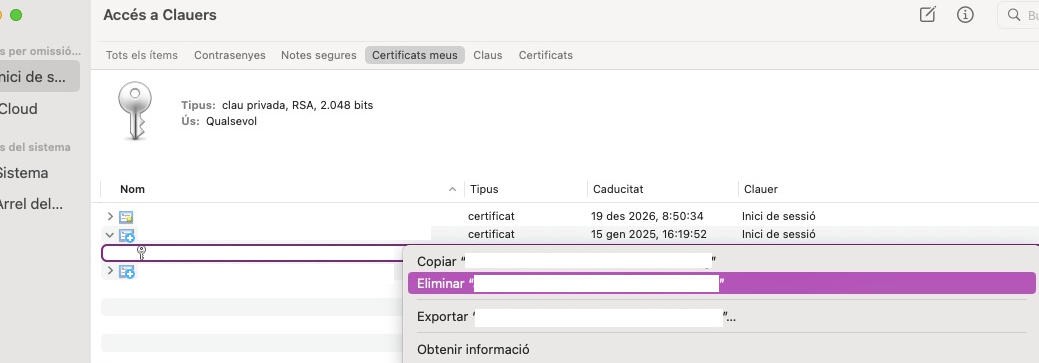Switch to Claus tab

point(488,55)
